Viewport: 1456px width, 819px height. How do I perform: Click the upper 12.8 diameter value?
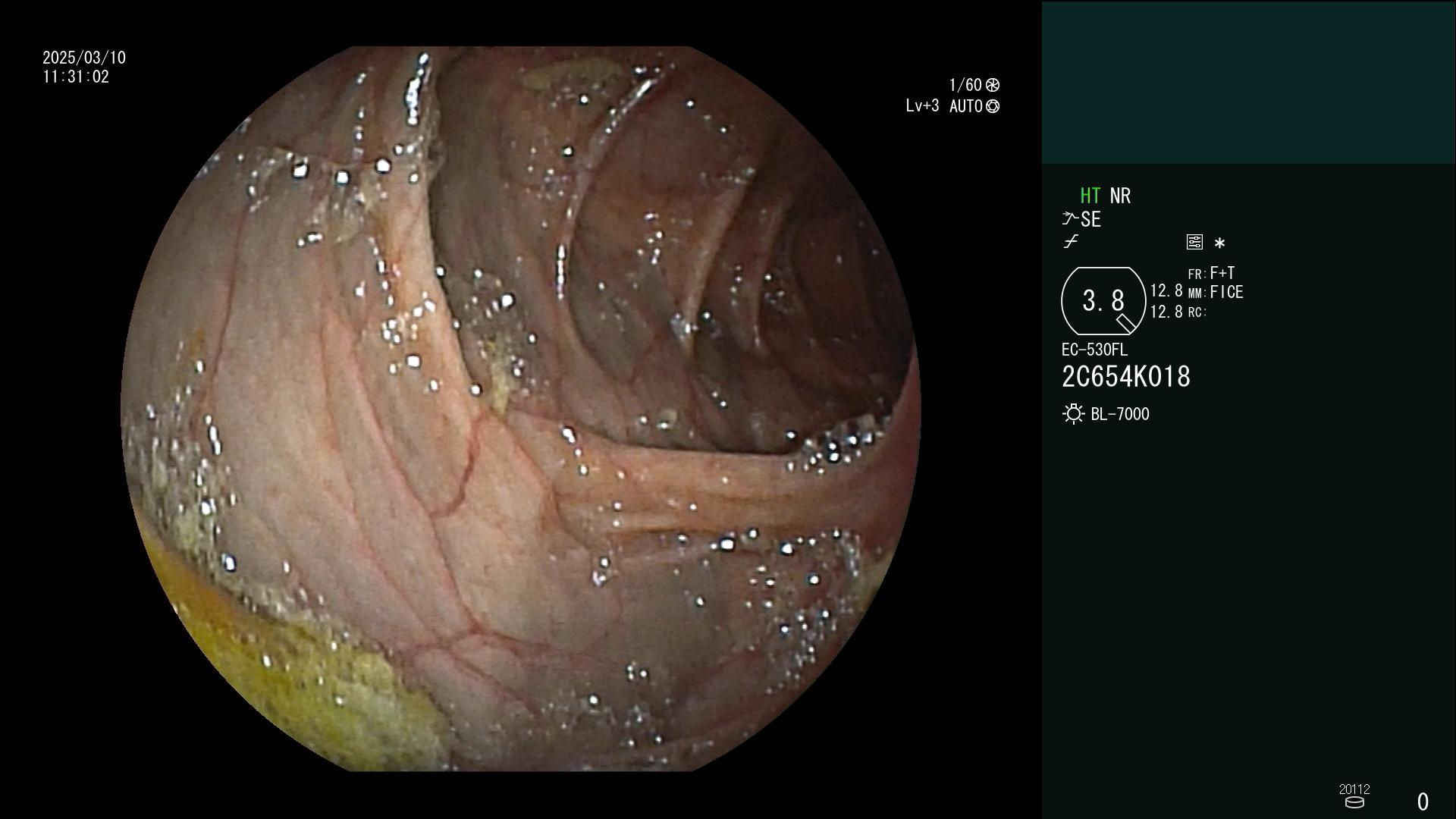(x=1166, y=290)
